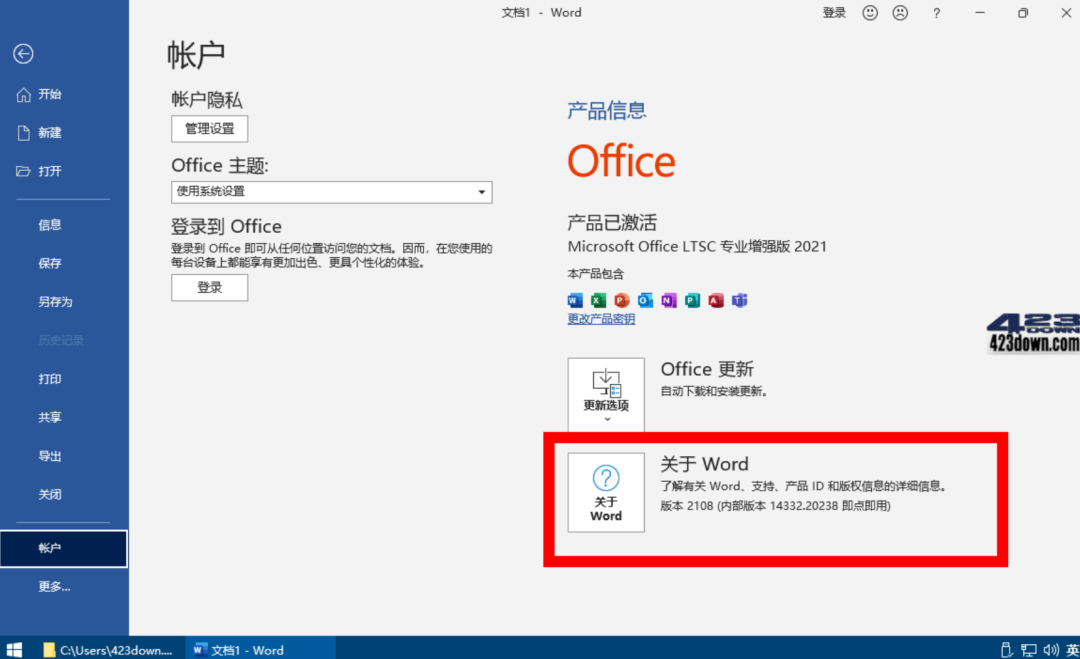Open the C:\Users\423down taskbar folder item

click(107, 649)
